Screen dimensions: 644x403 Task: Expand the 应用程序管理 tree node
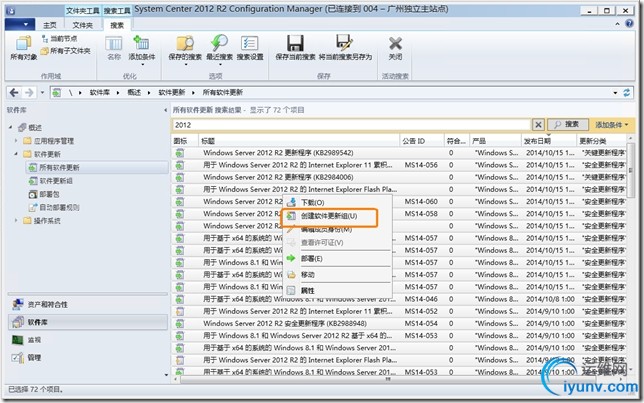pos(16,140)
